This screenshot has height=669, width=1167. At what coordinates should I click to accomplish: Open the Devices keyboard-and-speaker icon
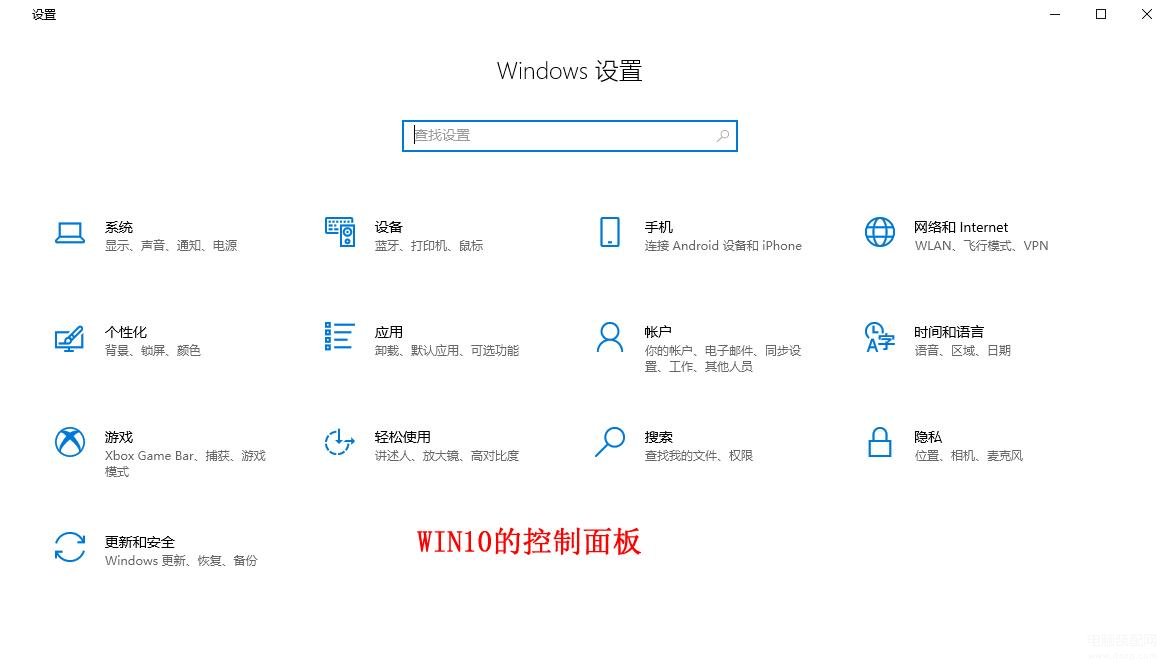[x=339, y=232]
